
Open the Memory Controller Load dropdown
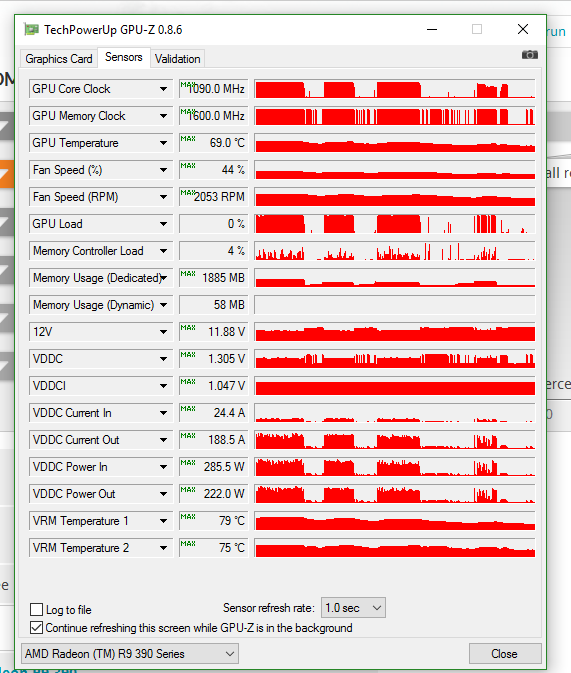pos(163,251)
